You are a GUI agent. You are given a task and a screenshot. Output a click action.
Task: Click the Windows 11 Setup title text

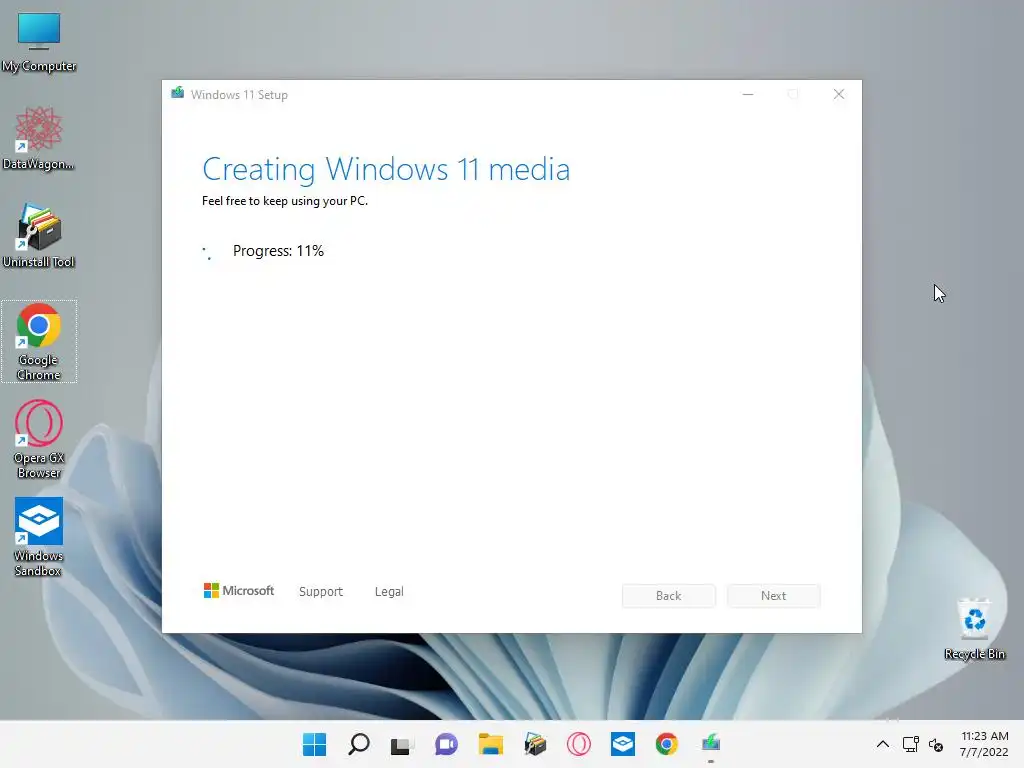tap(239, 95)
